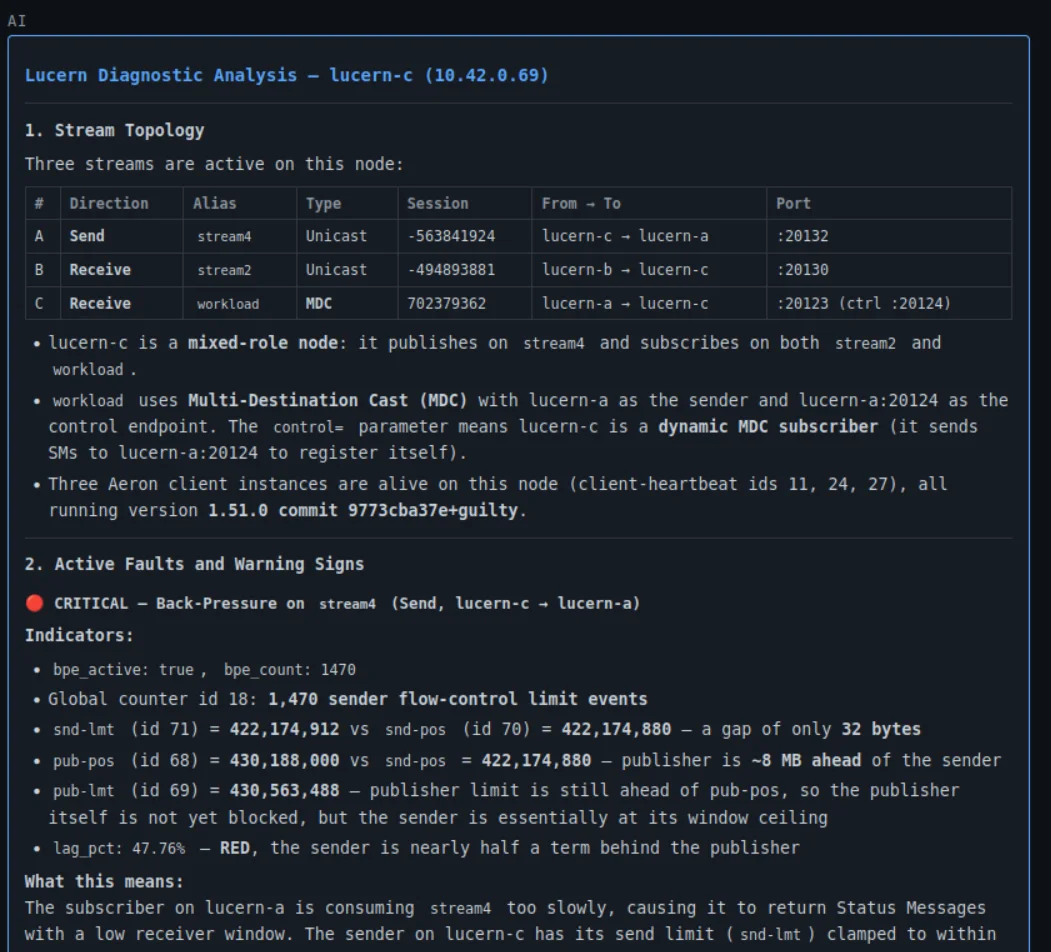Click the 'Indicators:' label
Viewport: 1051px width, 952px height.
[x=79, y=635]
